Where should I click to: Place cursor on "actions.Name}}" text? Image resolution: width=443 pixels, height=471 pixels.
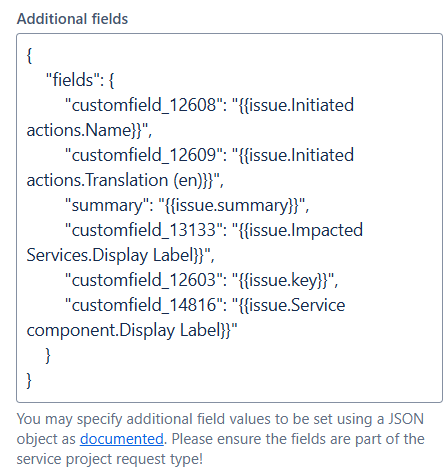pos(85,130)
